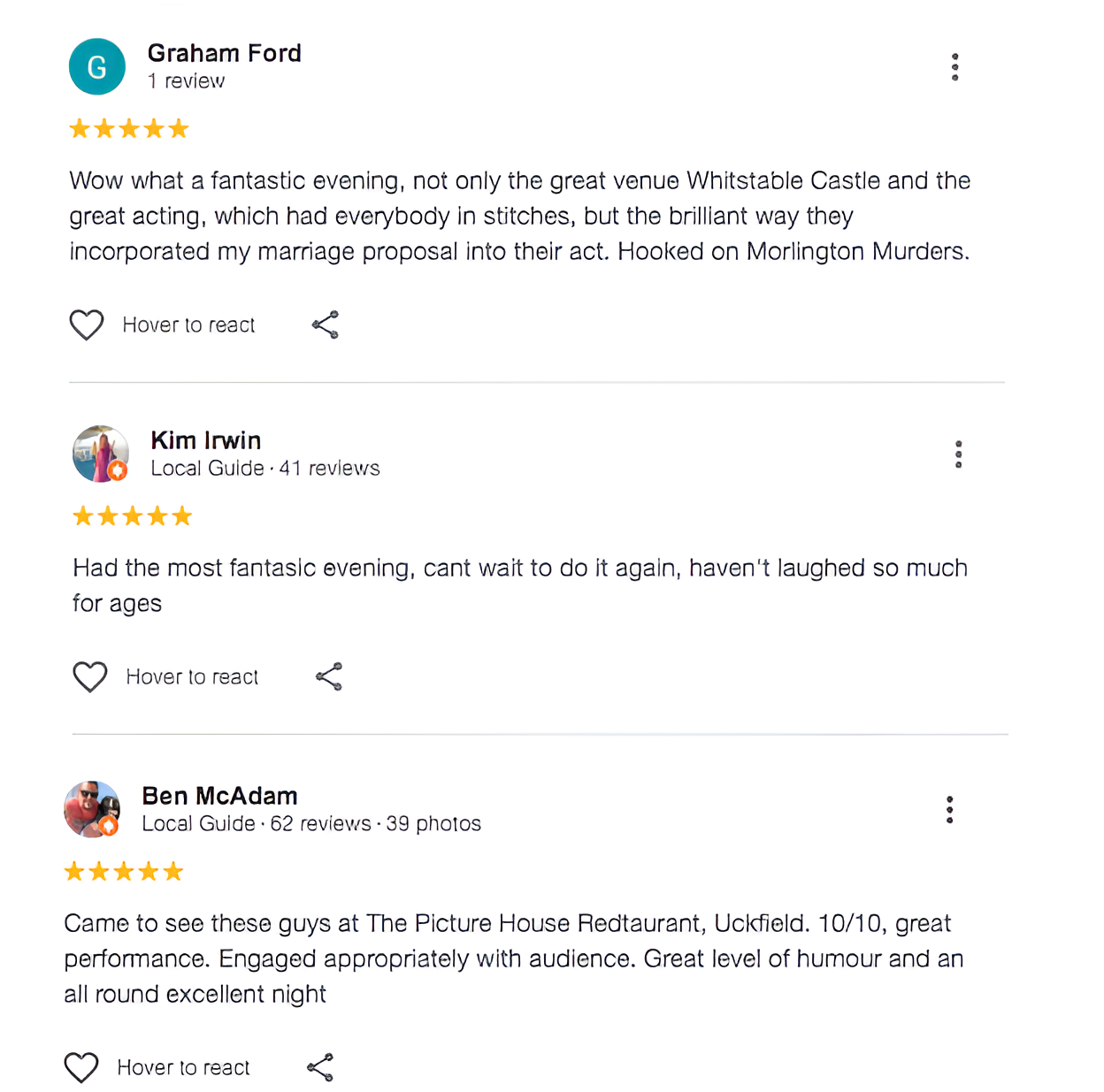The image size is (1104, 1092).
Task: Like Kim Irwin's review with heart icon
Action: 90,677
